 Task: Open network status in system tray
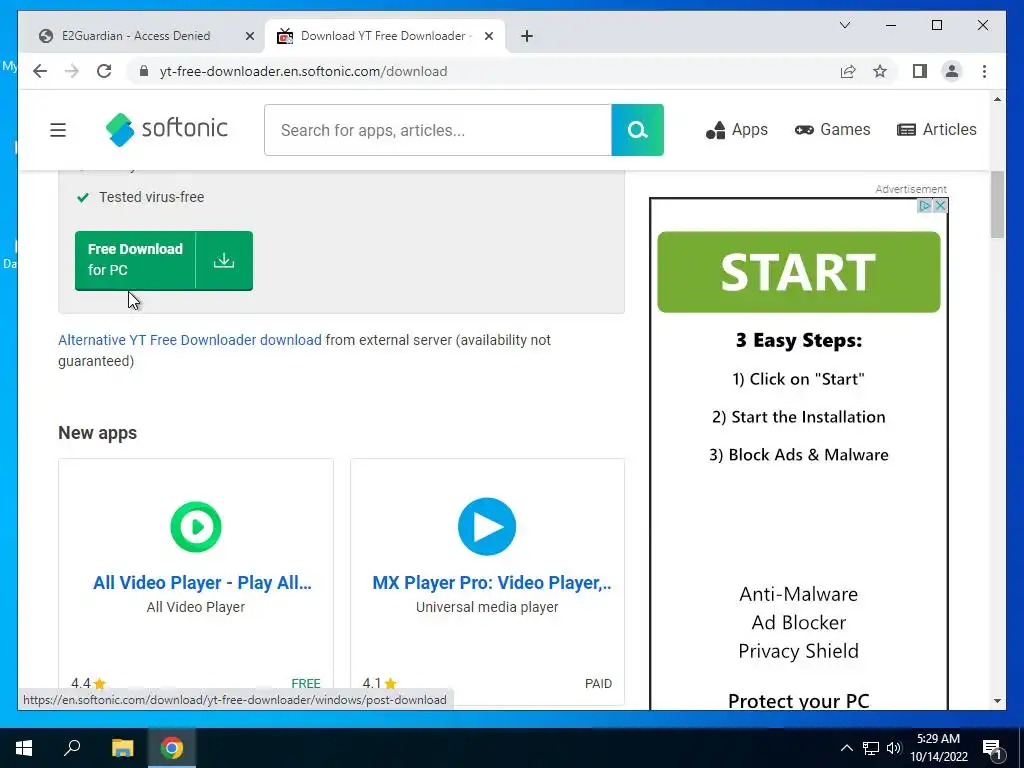871,748
